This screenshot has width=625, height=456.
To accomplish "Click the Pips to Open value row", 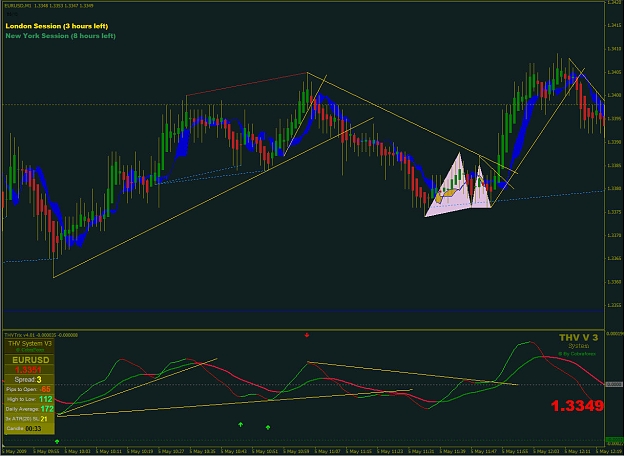I will coord(29,389).
